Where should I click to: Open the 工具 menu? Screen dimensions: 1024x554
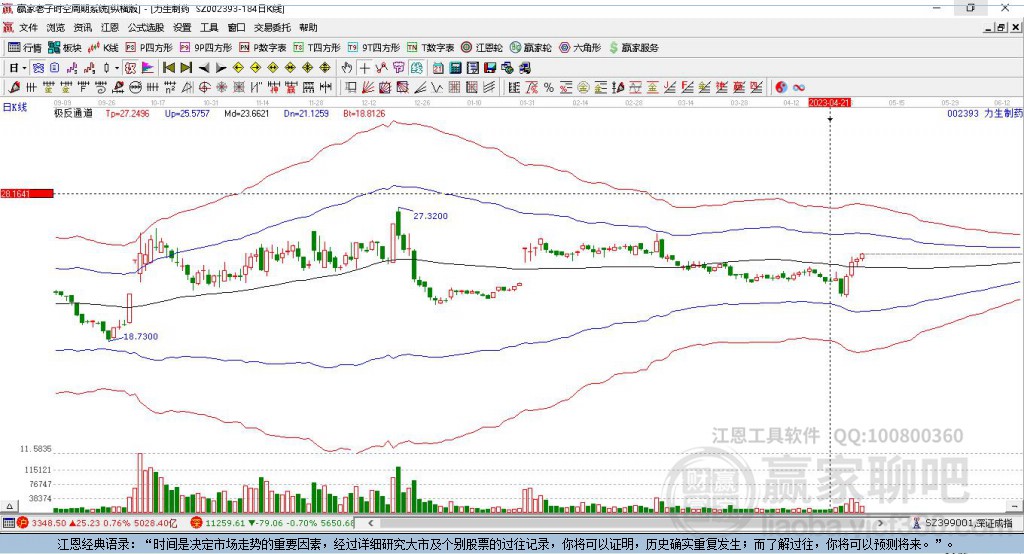[209, 27]
